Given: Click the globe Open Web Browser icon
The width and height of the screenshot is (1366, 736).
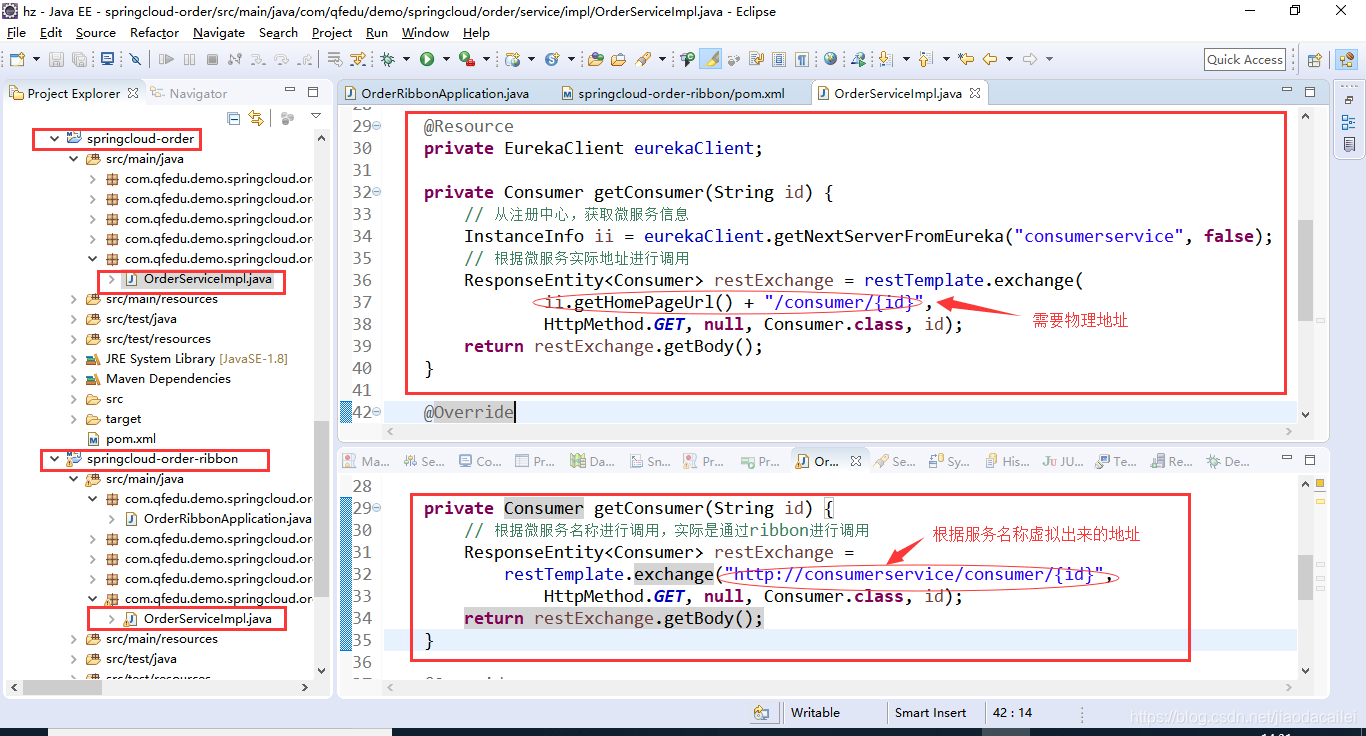Looking at the screenshot, I should 830,58.
